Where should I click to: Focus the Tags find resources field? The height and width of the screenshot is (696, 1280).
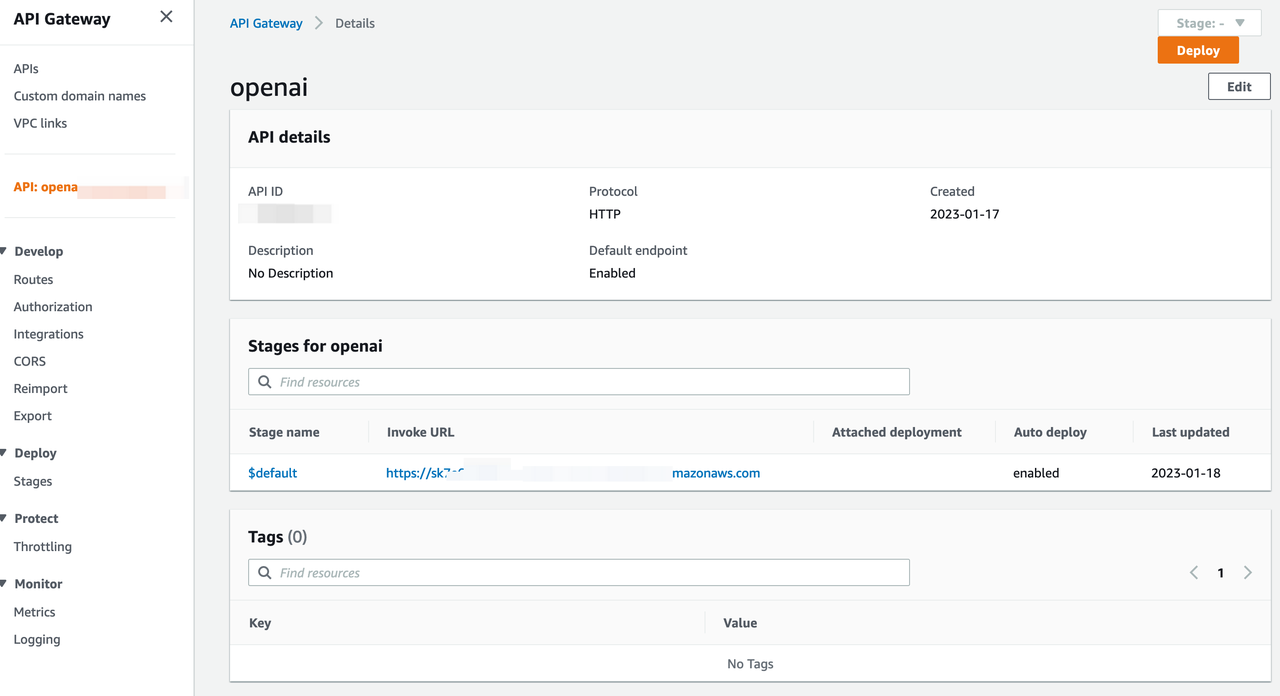click(x=590, y=573)
